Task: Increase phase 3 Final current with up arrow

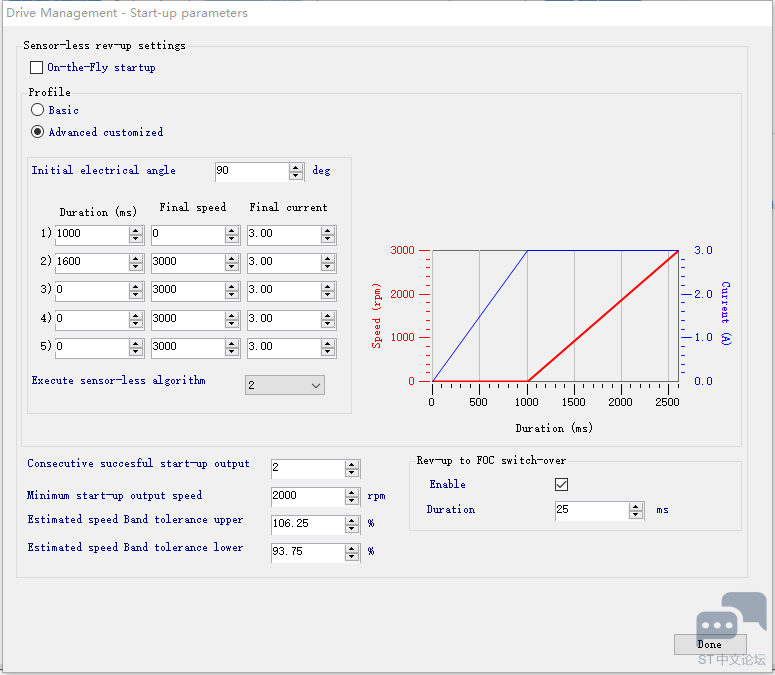Action: click(x=328, y=286)
